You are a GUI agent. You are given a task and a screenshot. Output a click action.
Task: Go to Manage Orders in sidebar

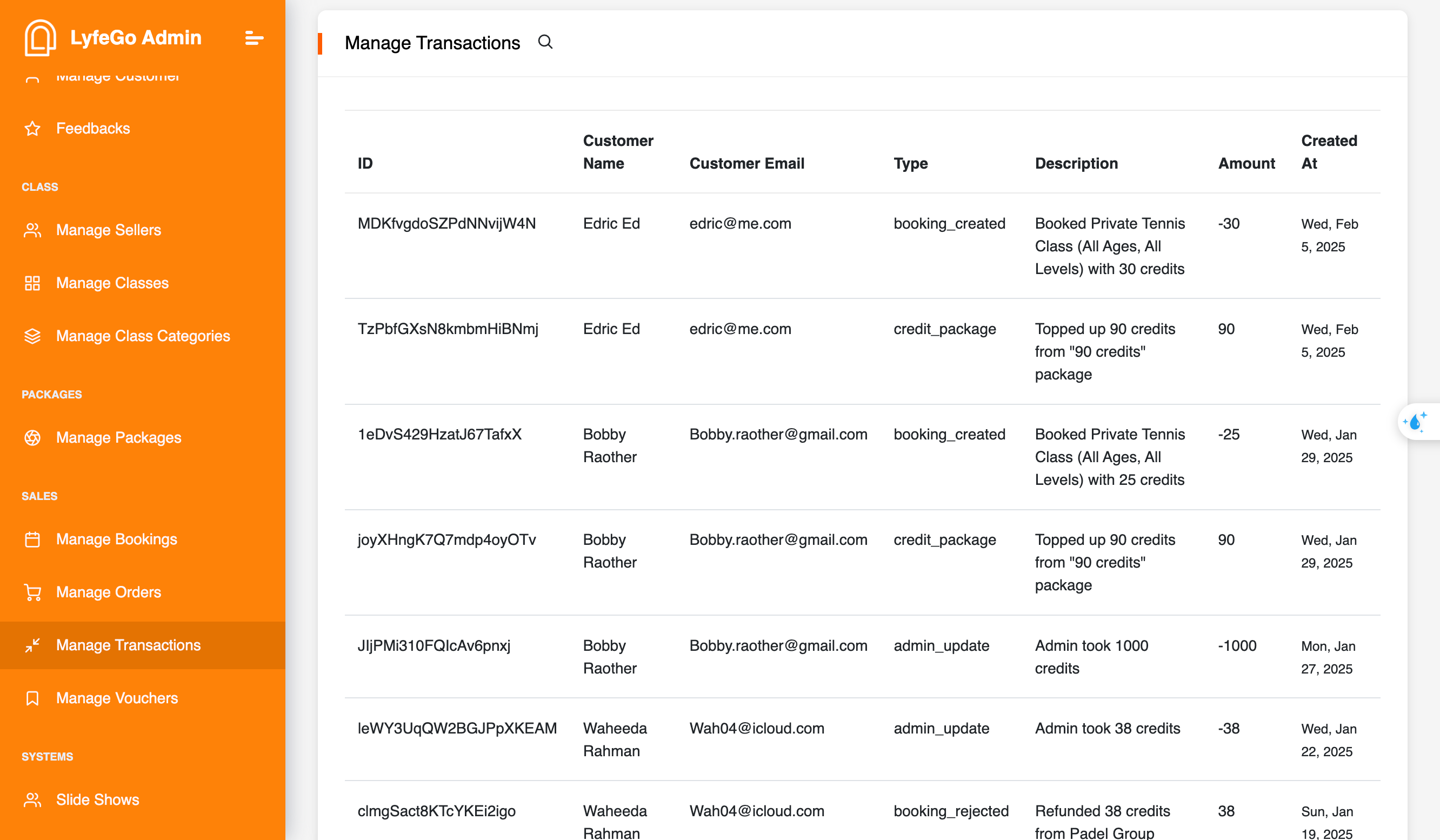point(109,592)
